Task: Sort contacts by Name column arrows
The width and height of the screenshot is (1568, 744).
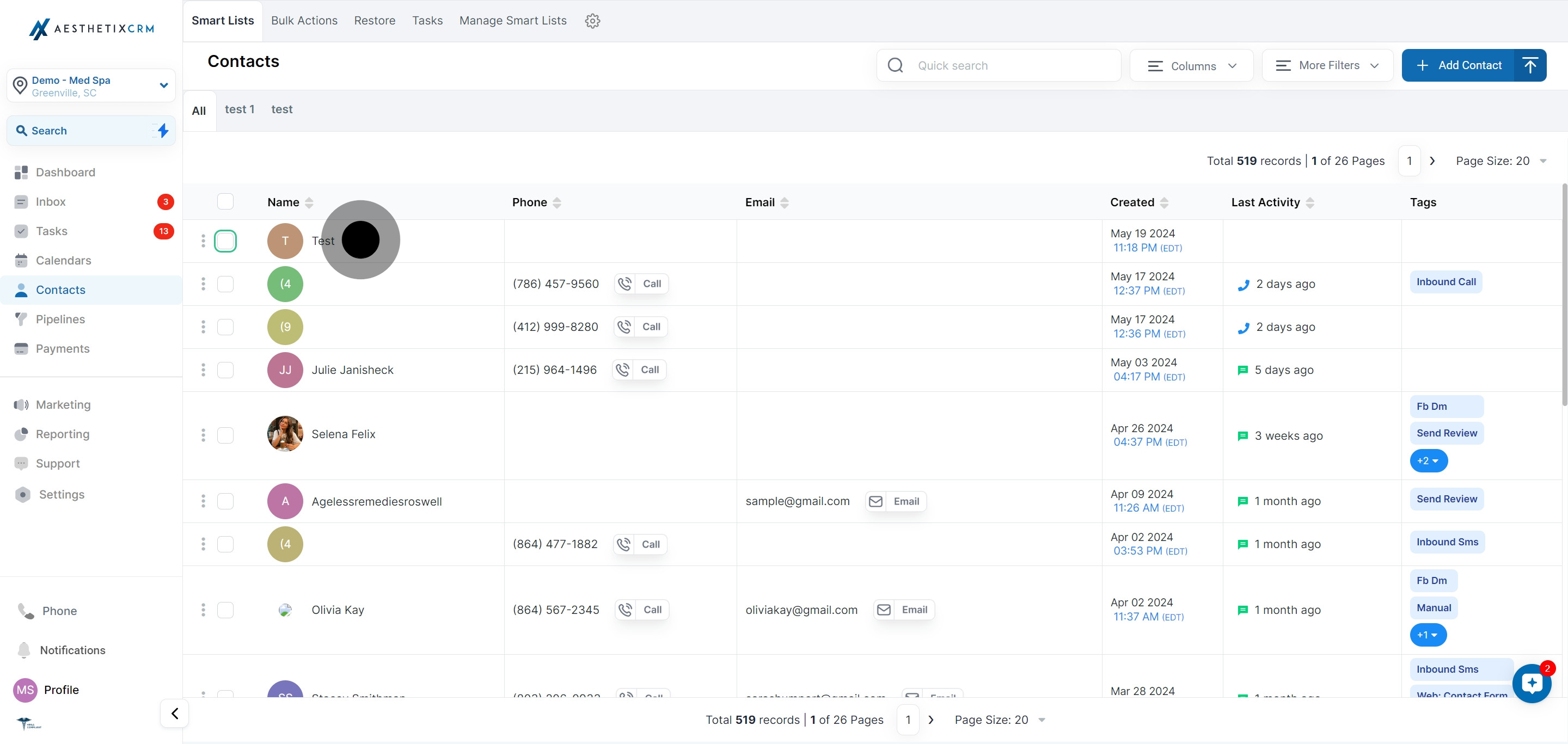Action: [309, 202]
